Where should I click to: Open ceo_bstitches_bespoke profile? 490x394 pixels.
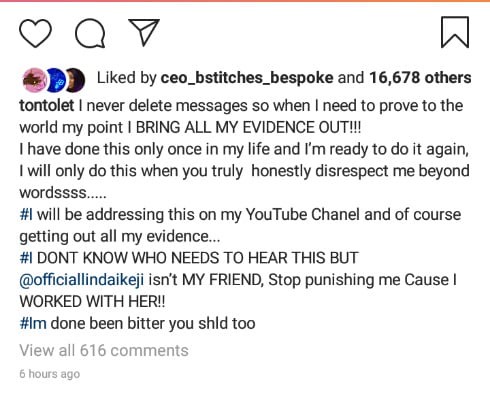[247, 78]
